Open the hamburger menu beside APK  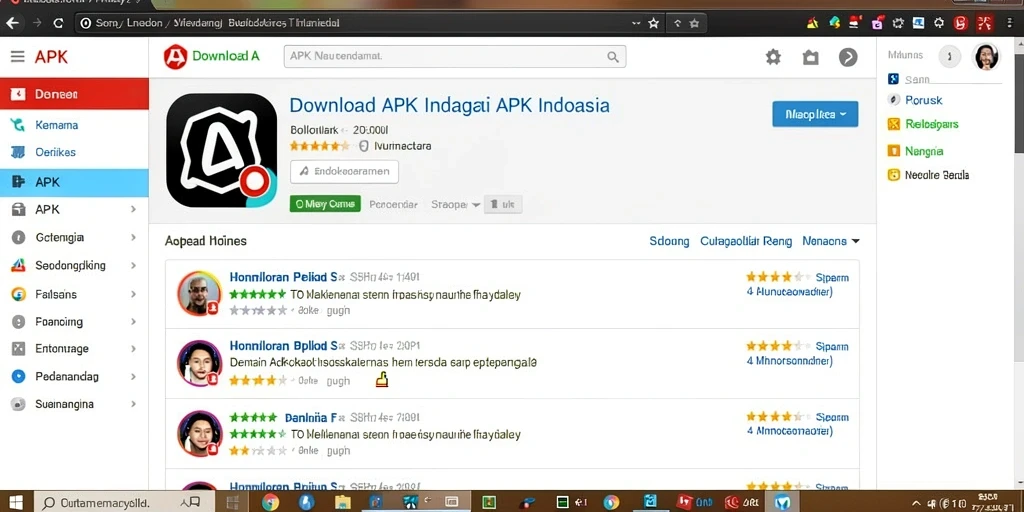17,57
